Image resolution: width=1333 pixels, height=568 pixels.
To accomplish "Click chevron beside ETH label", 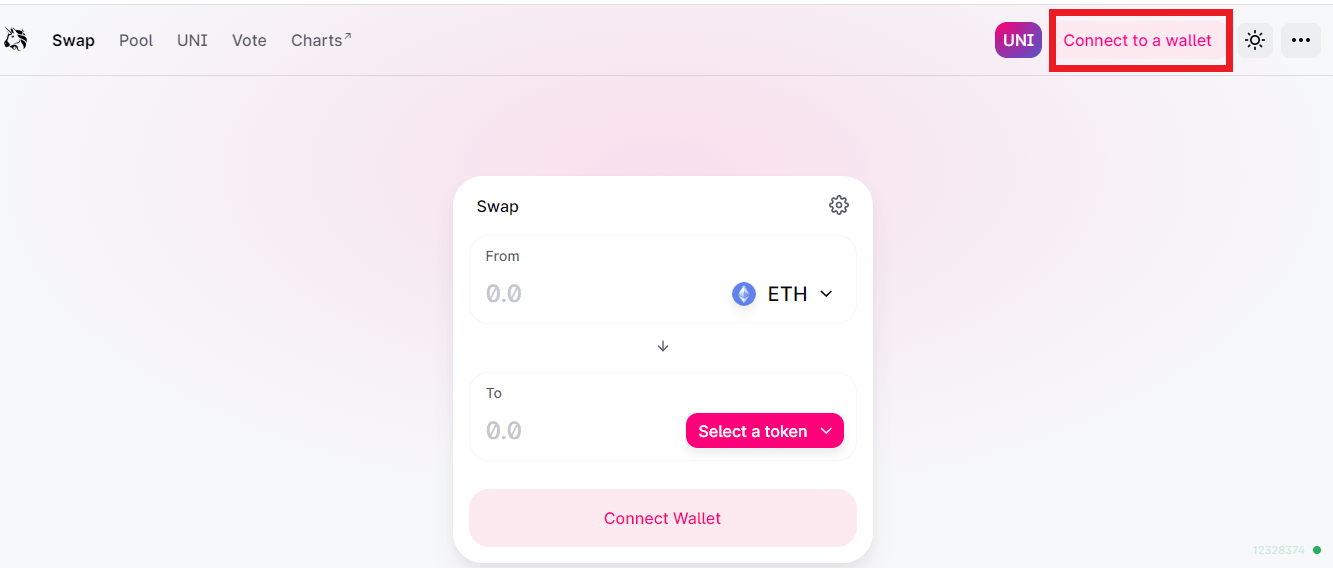I will tap(826, 294).
